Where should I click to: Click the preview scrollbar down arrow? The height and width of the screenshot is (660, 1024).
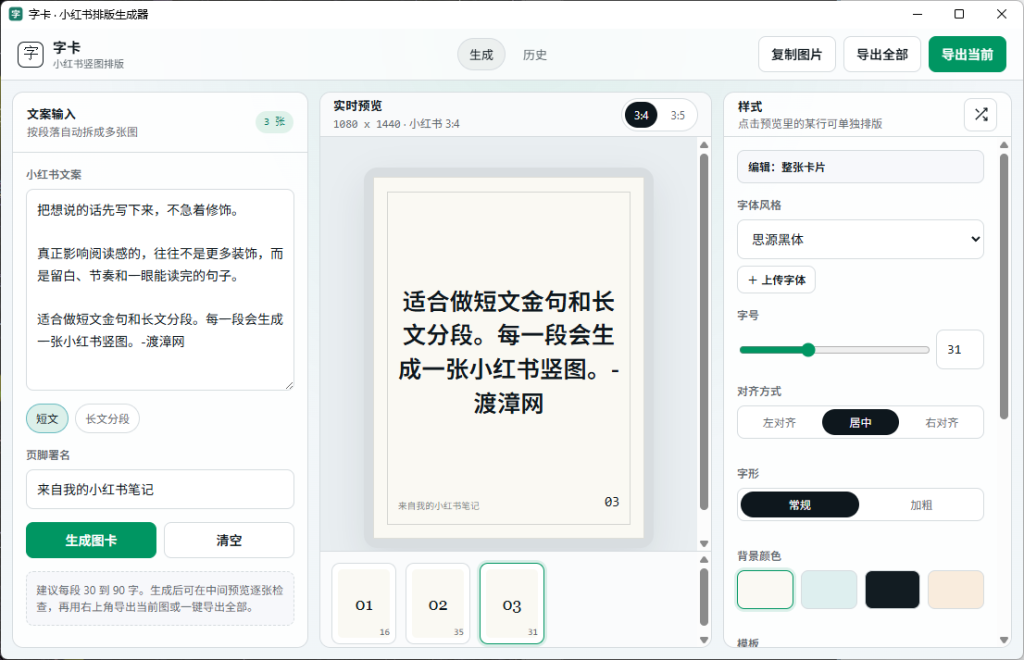(x=704, y=543)
